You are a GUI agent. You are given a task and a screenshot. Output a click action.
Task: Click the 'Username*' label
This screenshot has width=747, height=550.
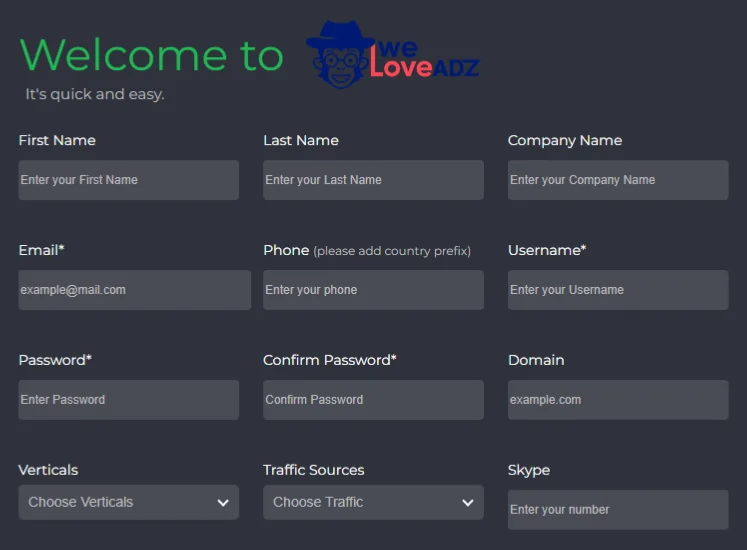(547, 250)
